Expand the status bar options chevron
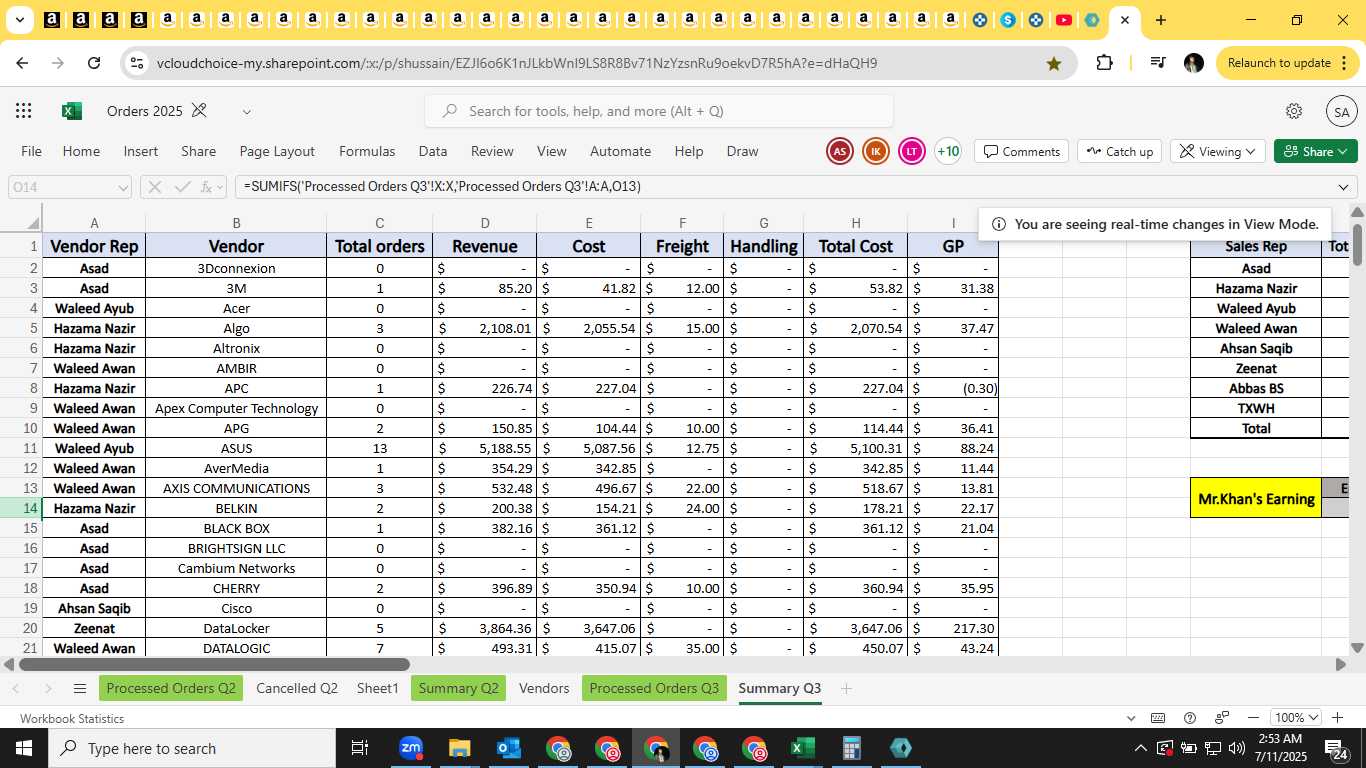The image size is (1366, 768). [1131, 718]
